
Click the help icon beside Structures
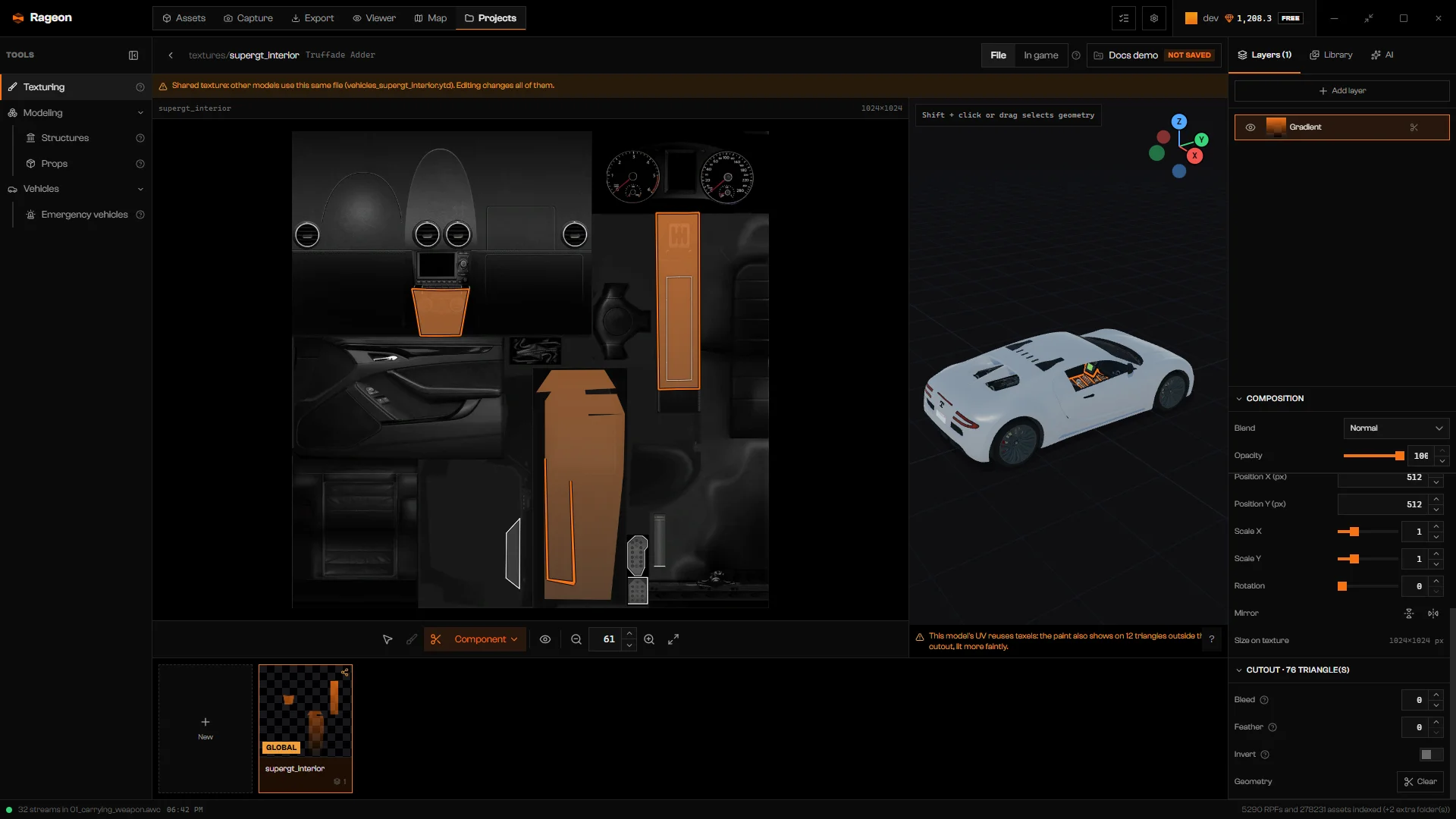coord(140,138)
